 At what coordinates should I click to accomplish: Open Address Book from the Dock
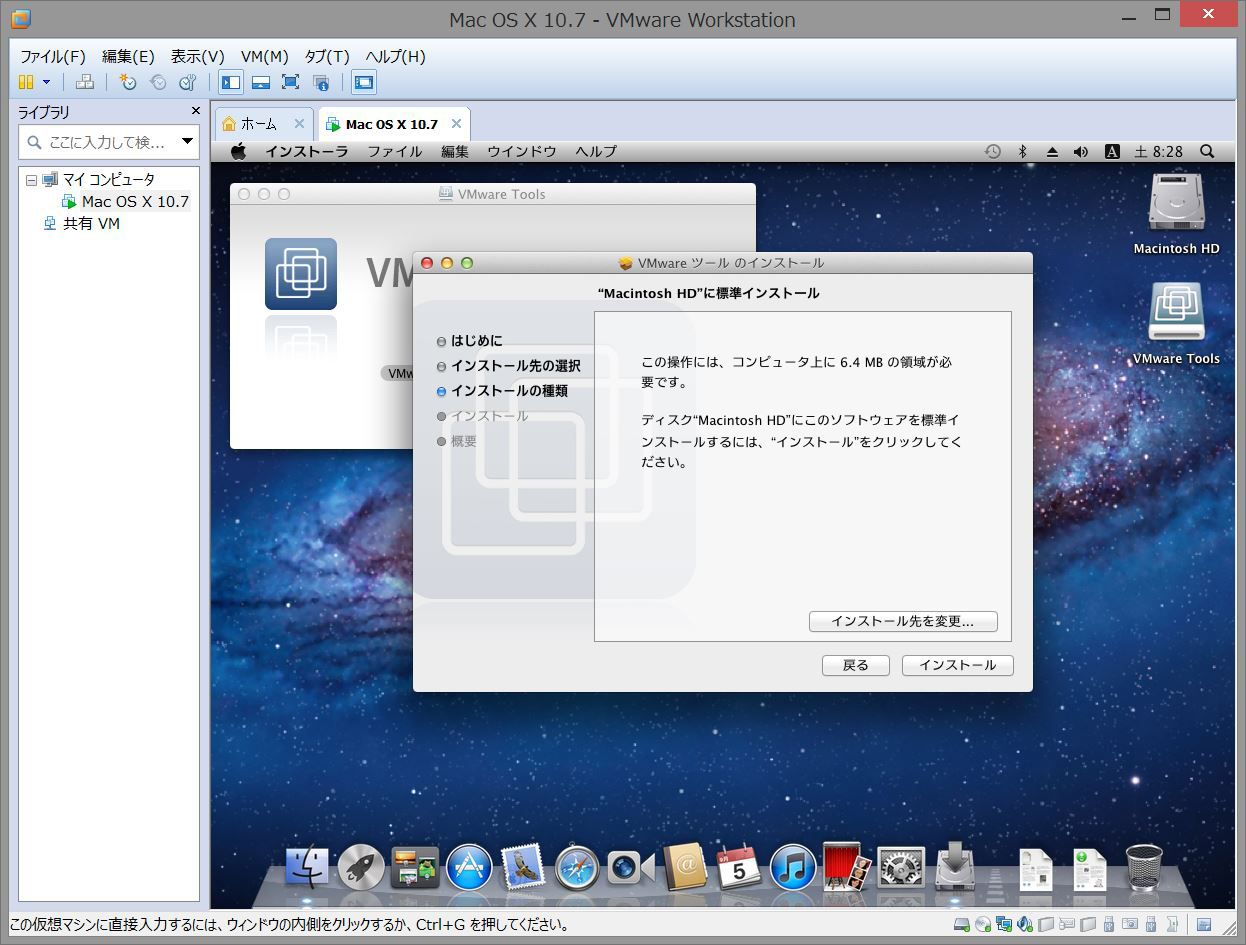[x=685, y=866]
